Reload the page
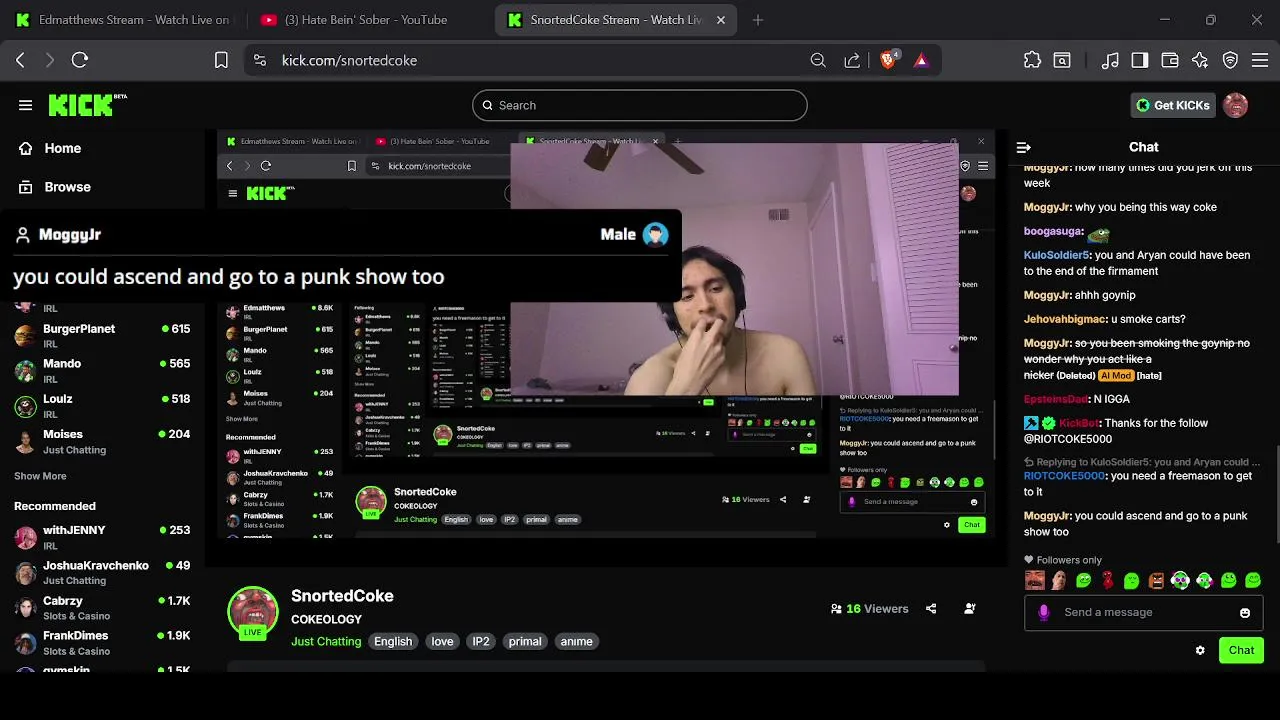1280x720 pixels. [x=80, y=60]
